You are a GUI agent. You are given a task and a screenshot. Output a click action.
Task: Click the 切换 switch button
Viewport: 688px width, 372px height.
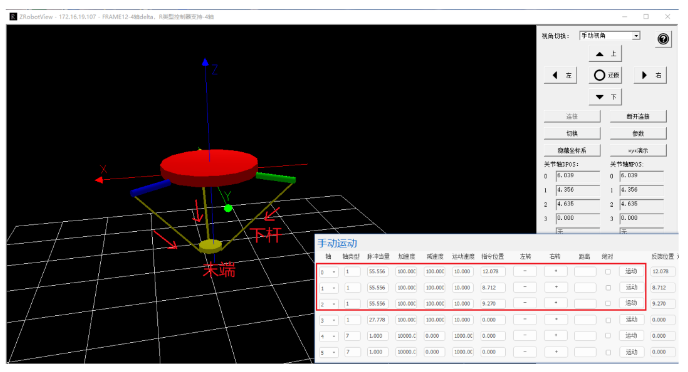tap(572, 133)
